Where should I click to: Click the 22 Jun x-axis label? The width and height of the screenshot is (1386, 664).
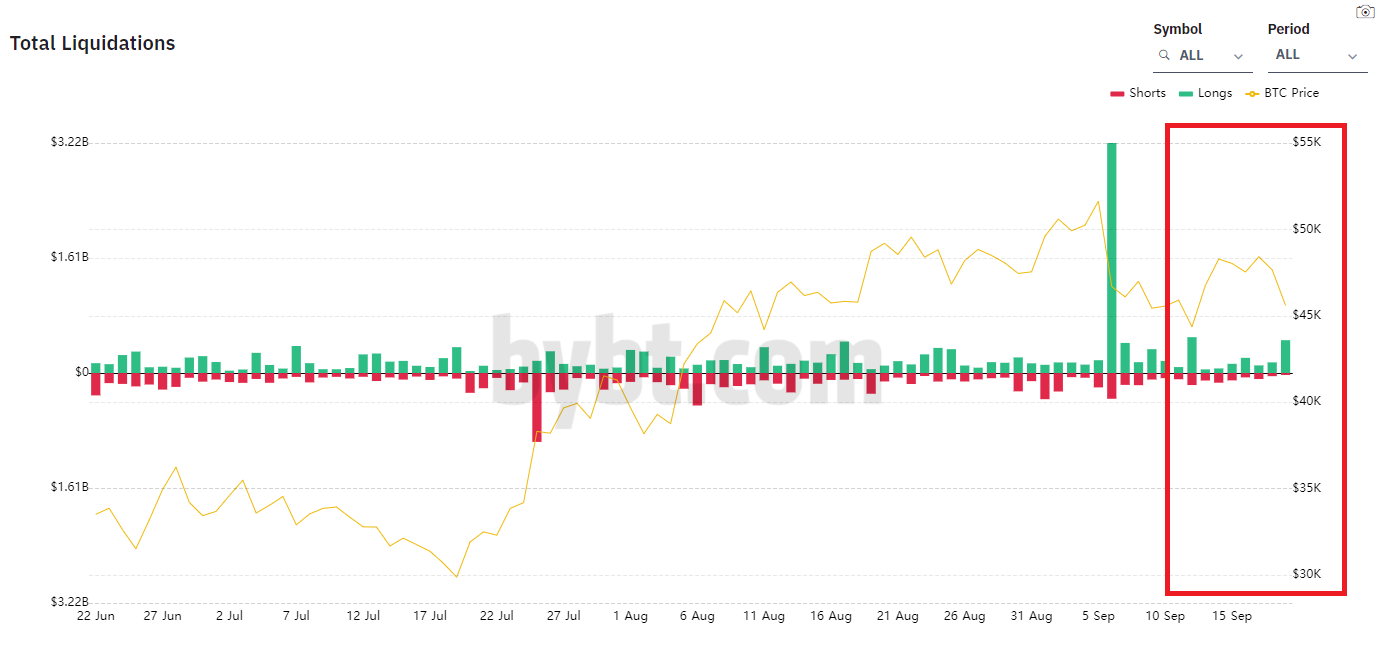tap(96, 616)
